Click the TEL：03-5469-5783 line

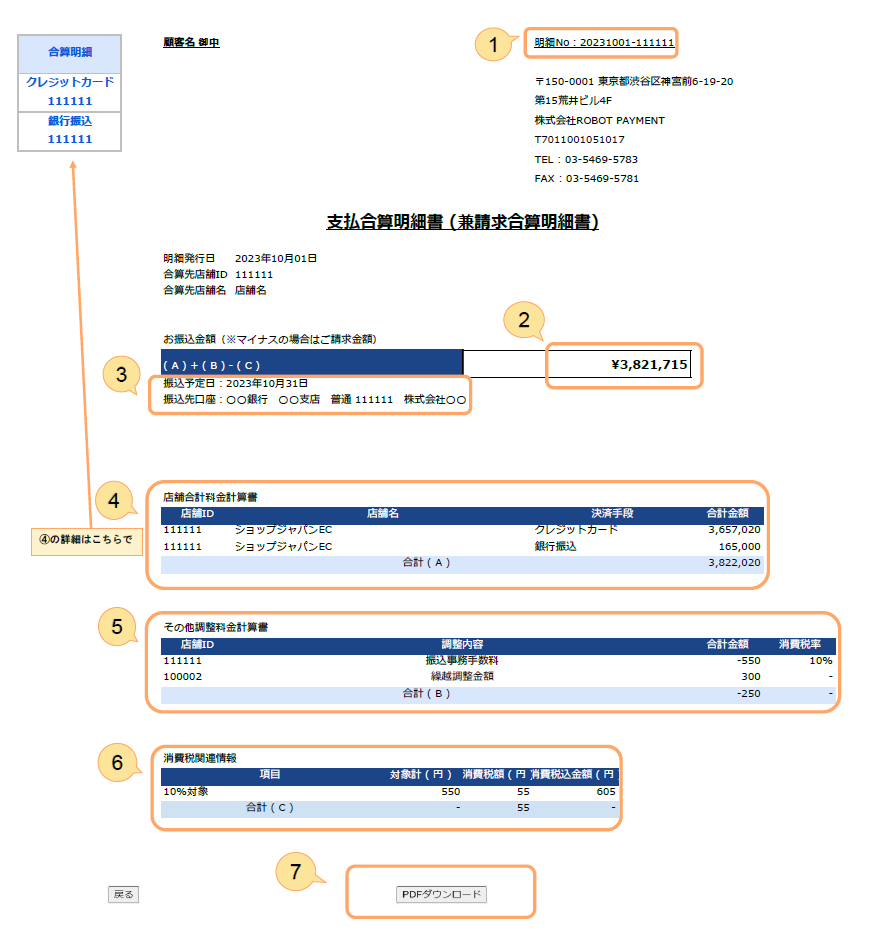click(x=586, y=160)
